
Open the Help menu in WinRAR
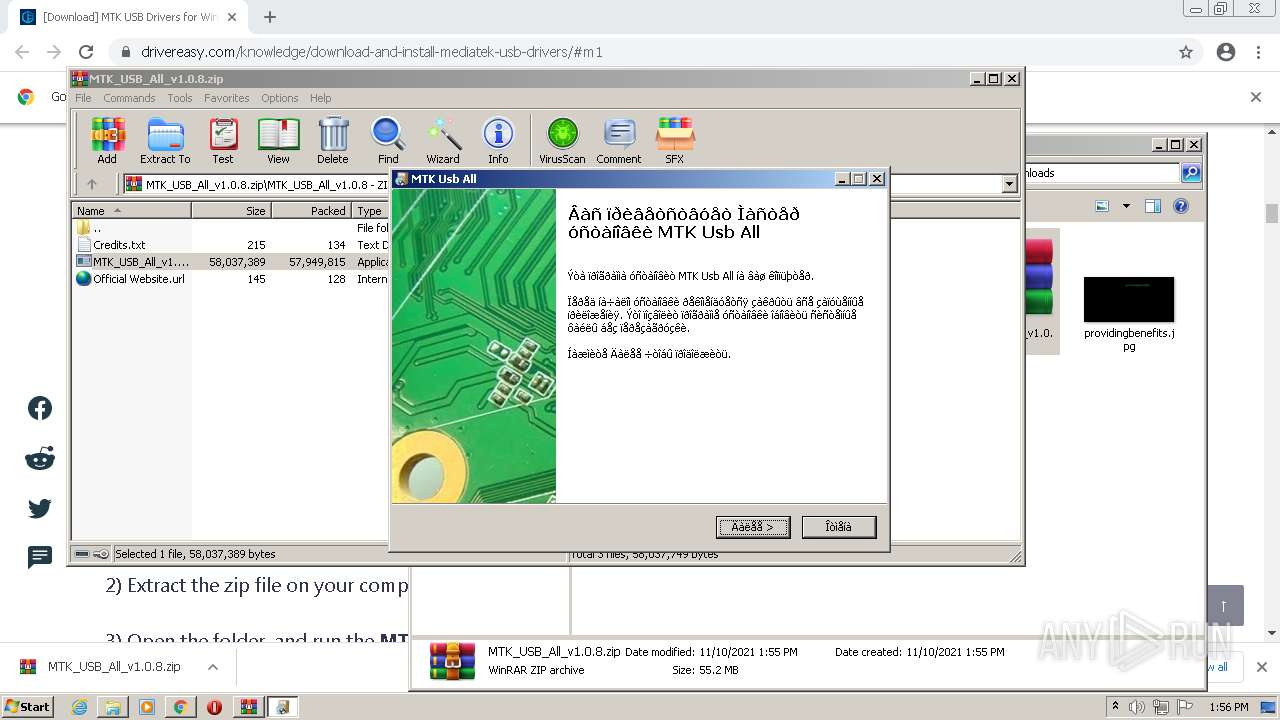(x=320, y=98)
